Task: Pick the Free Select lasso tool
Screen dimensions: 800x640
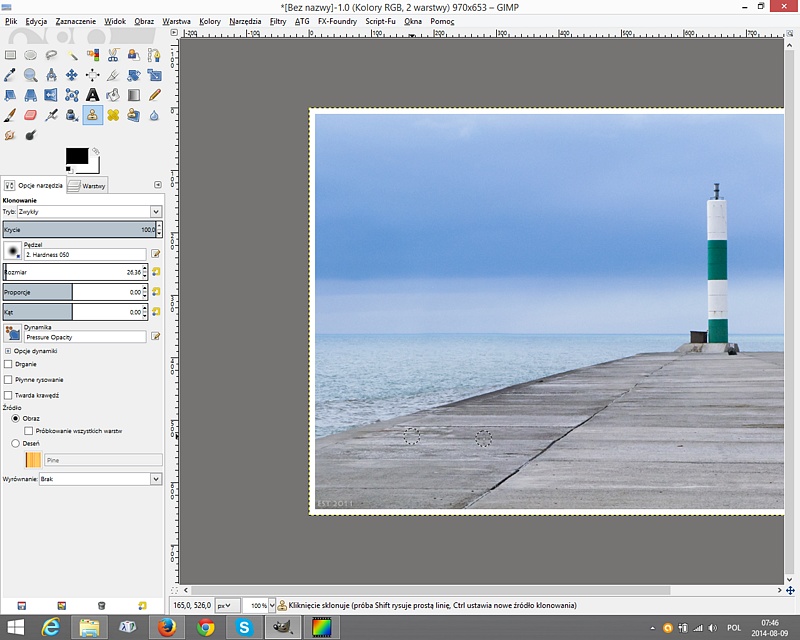Action: click(x=51, y=55)
